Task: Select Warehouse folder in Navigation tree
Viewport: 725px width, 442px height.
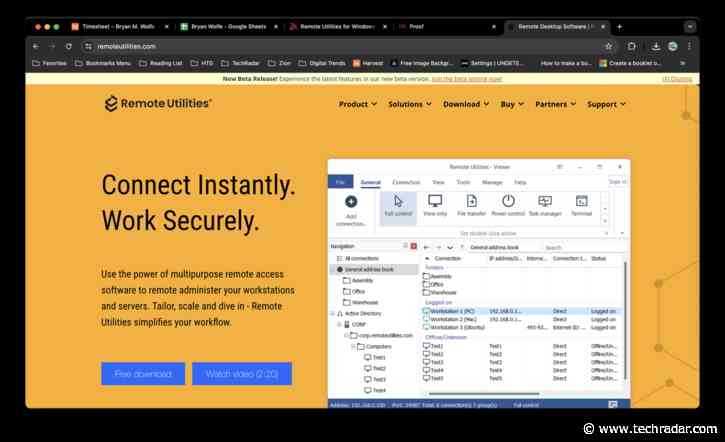Action: coord(361,302)
